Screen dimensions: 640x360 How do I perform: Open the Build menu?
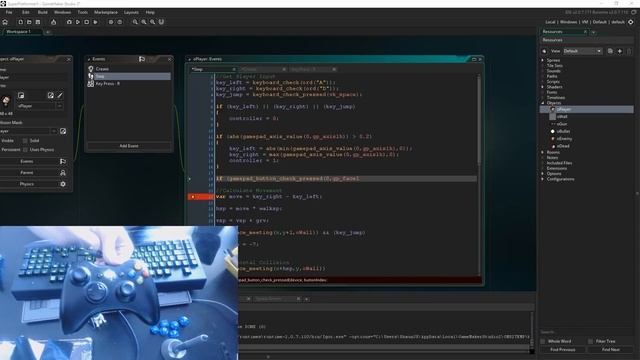click(x=42, y=12)
